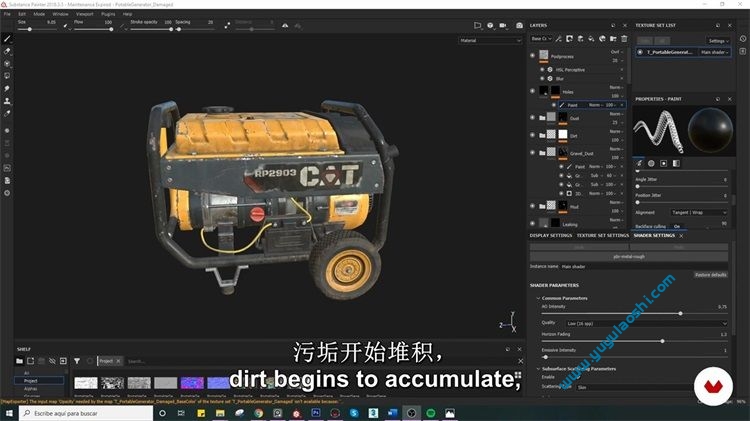Click the Horizon Fading slider
This screenshot has height=421, width=750.
634,341
